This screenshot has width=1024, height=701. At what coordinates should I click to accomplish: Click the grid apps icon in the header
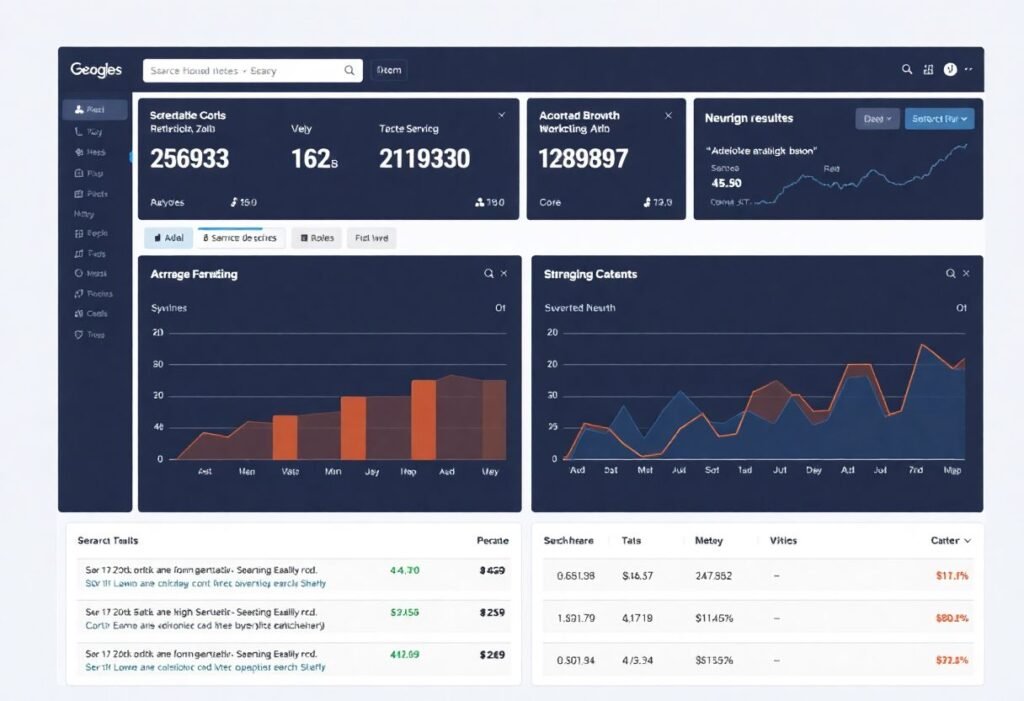pyautogui.click(x=928, y=70)
